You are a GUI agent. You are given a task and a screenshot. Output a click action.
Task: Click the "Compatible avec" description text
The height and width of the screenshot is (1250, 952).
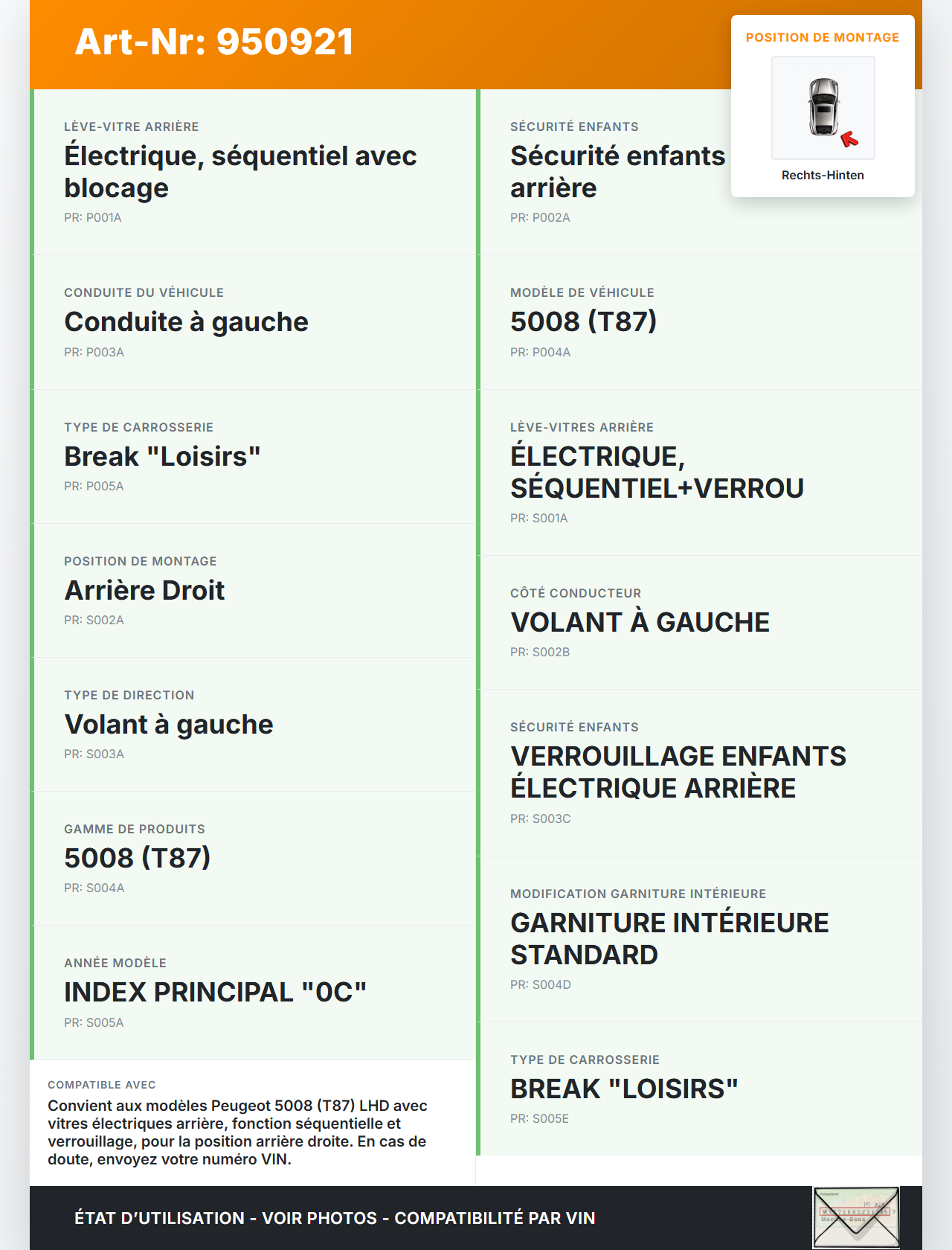tap(238, 1132)
